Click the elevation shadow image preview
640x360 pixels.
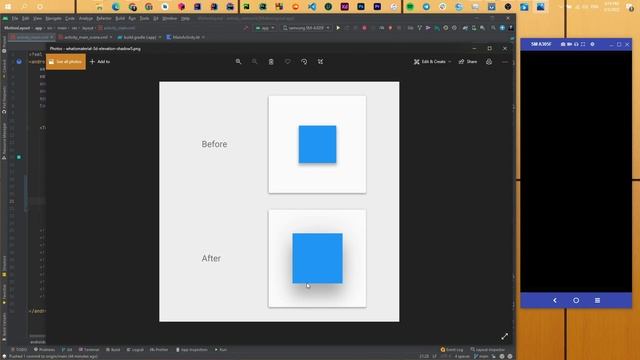click(279, 202)
